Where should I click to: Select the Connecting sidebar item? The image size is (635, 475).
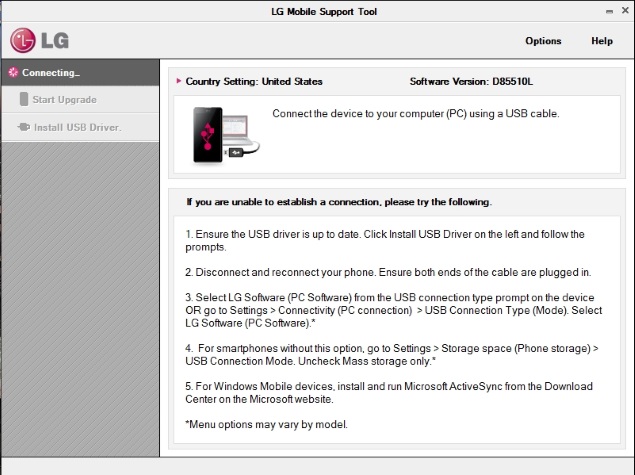pos(80,72)
